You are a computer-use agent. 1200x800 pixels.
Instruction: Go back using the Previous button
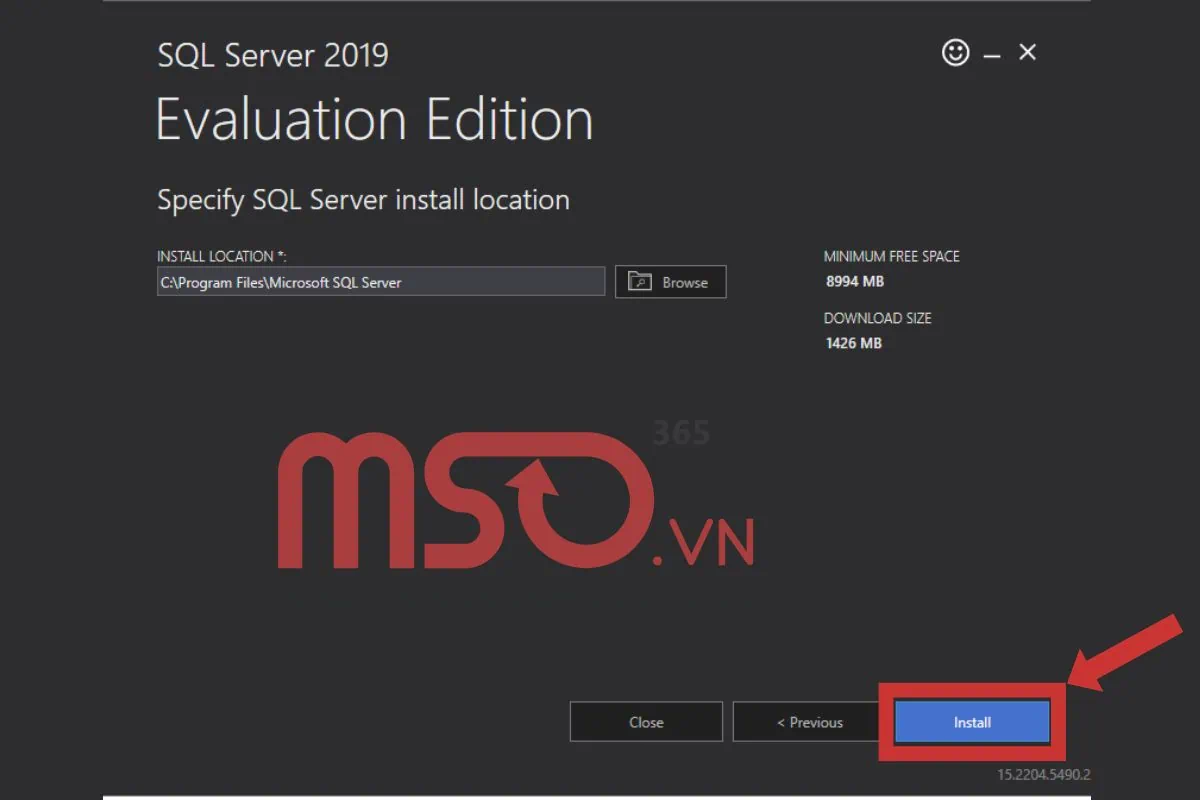(806, 721)
